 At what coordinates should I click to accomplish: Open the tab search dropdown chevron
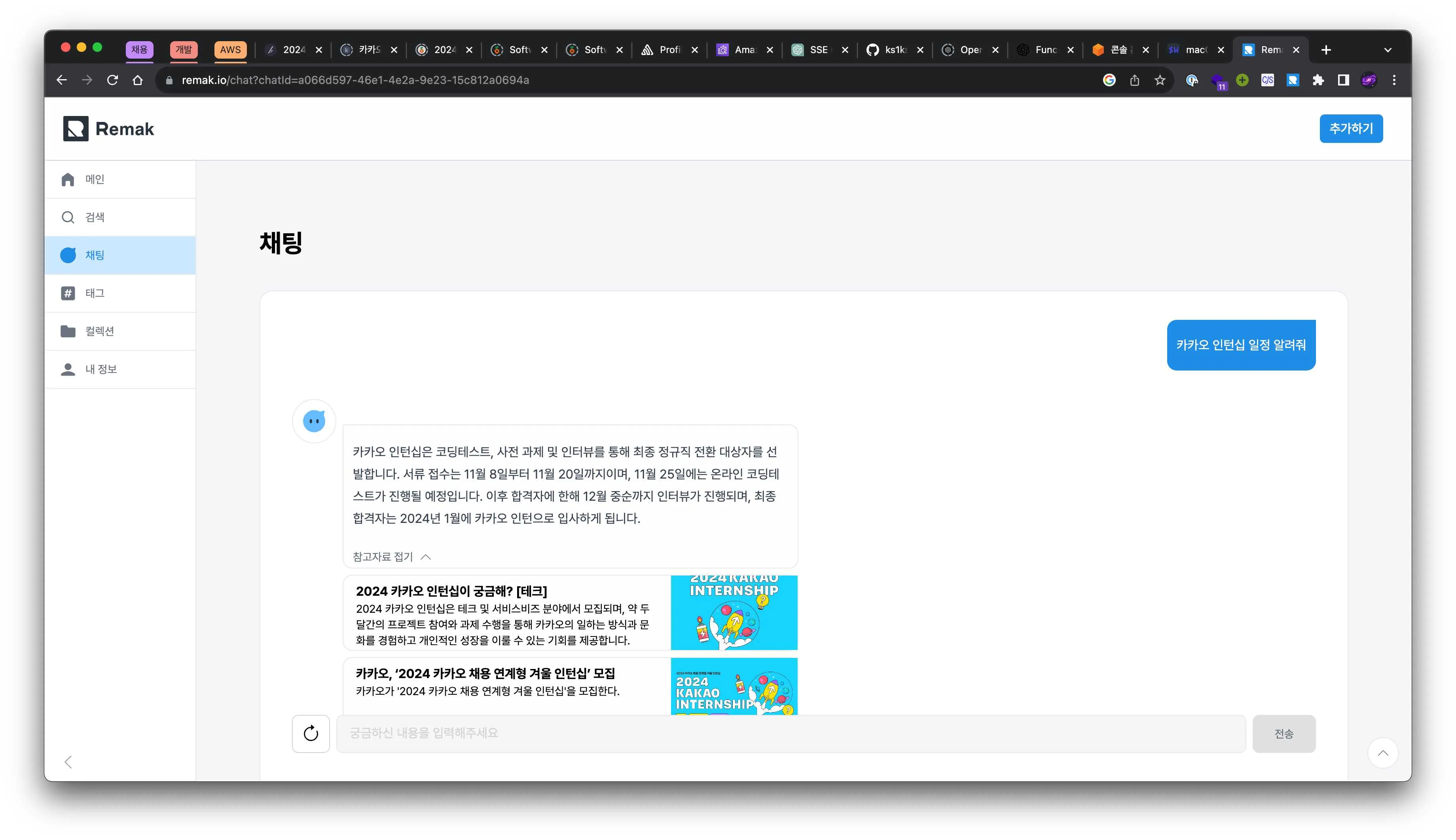[1388, 49]
